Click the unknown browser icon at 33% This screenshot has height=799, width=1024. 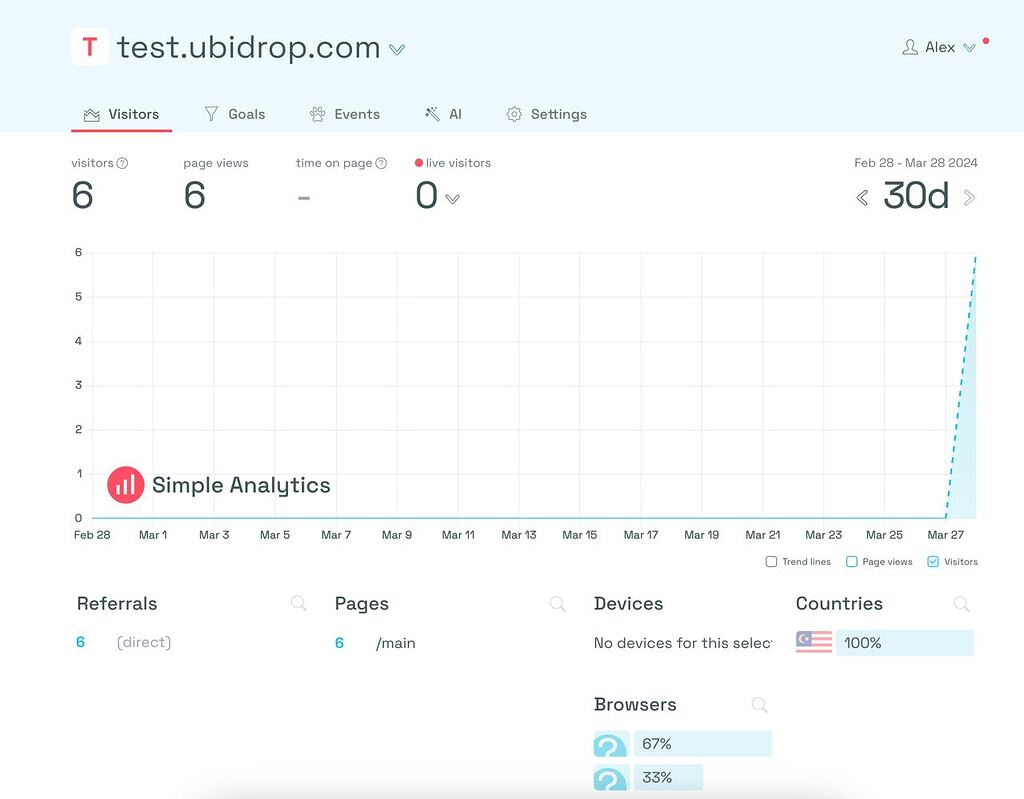click(611, 777)
